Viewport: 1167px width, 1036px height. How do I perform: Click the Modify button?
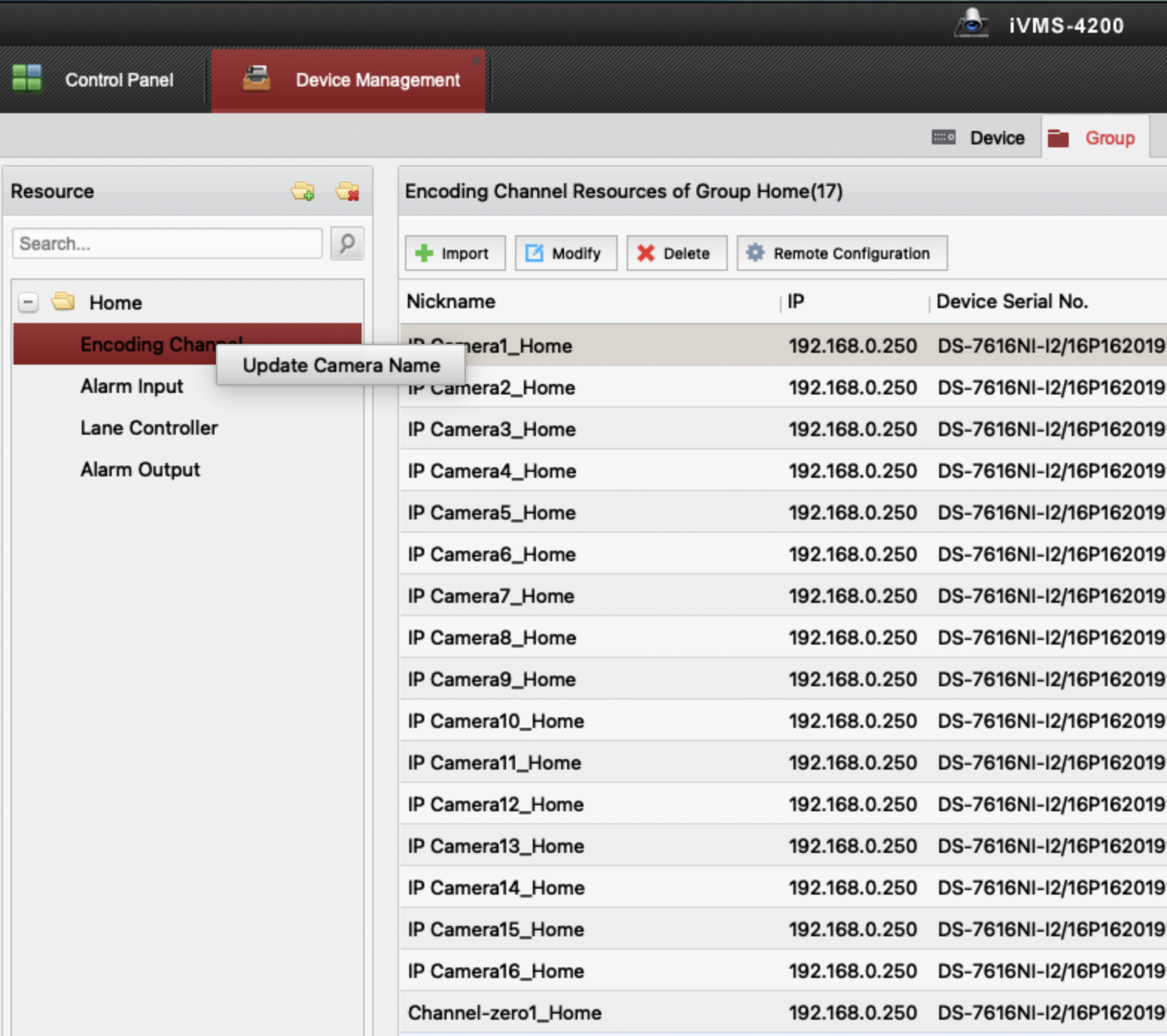click(x=566, y=253)
